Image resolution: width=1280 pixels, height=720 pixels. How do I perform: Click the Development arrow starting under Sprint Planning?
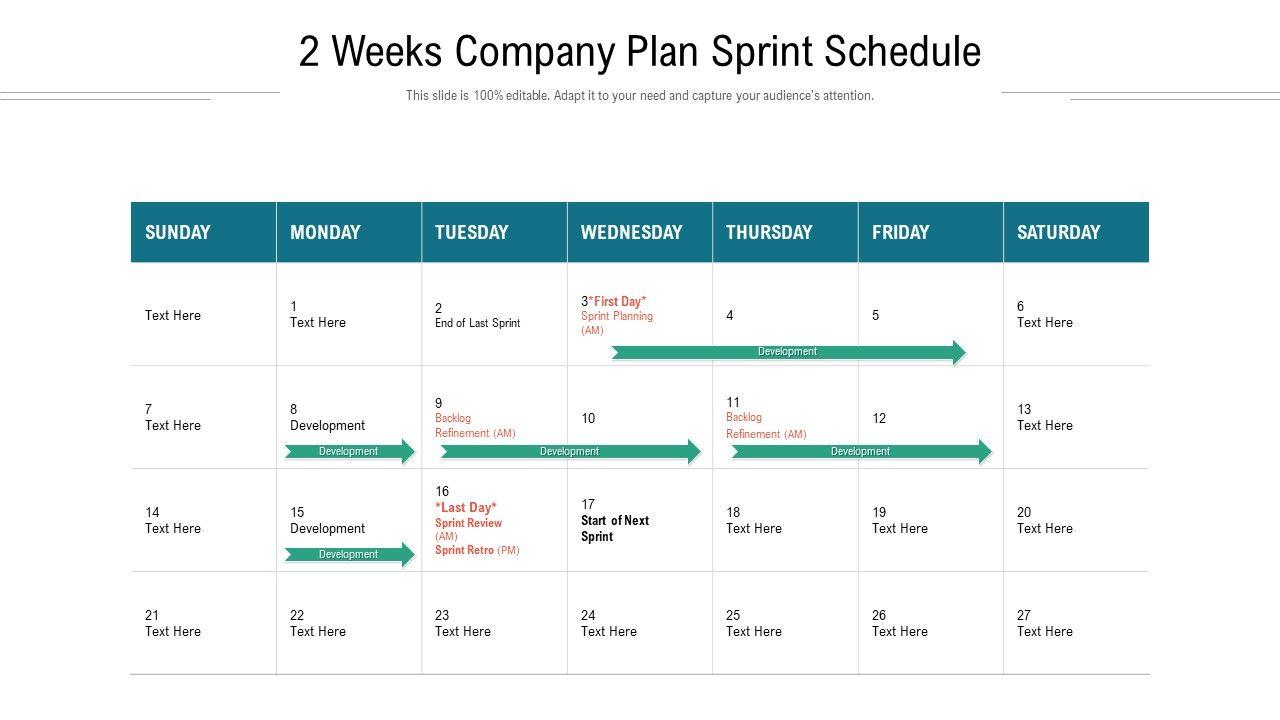coord(788,352)
